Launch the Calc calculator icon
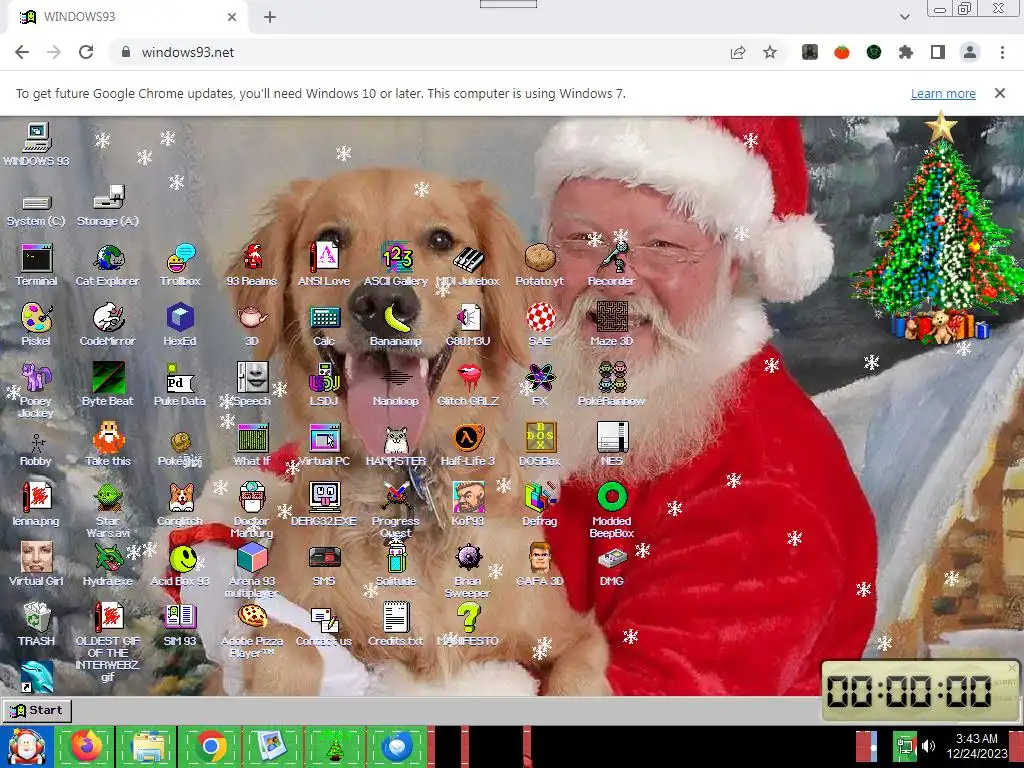 click(324, 325)
